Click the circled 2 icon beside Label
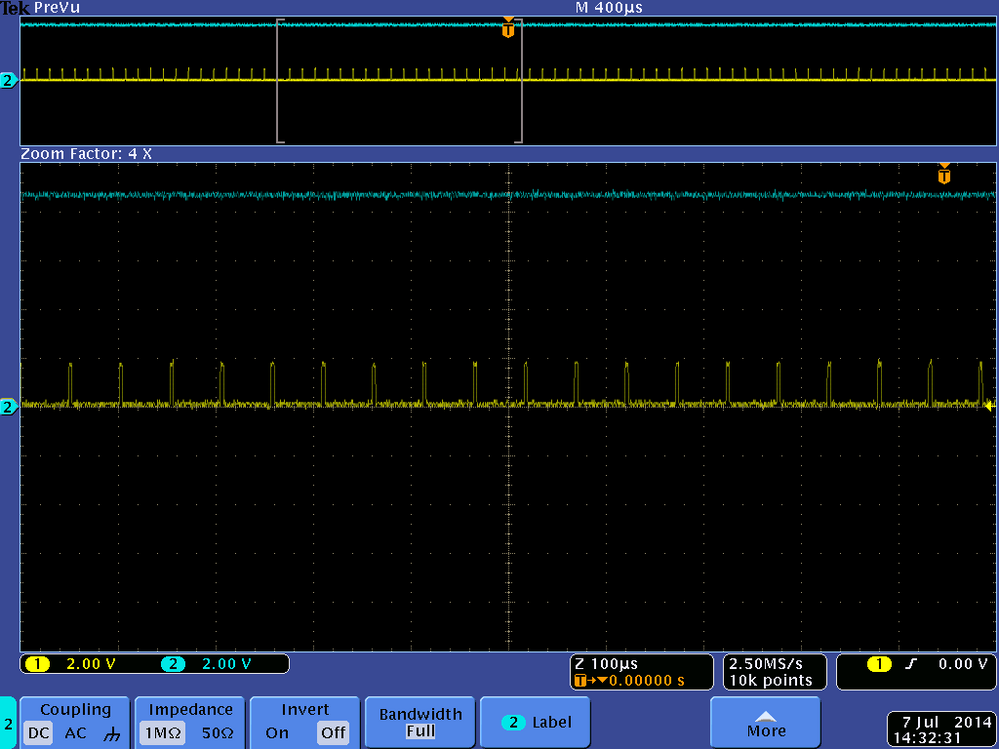Image resolution: width=999 pixels, height=749 pixels. coord(513,722)
